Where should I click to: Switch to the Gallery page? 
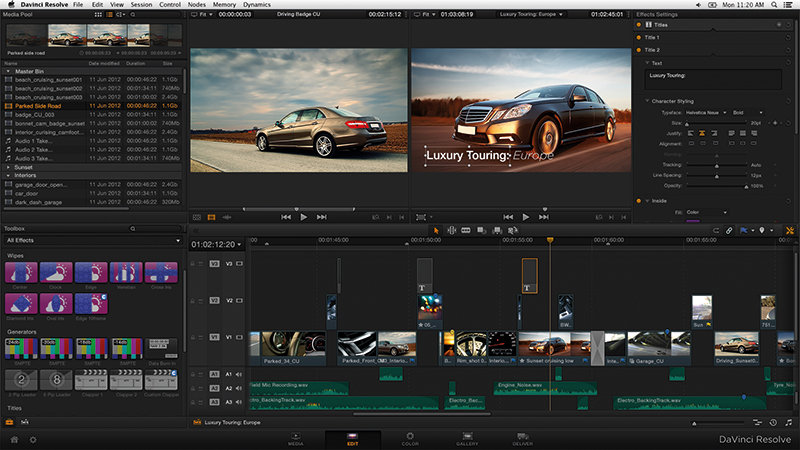[467, 439]
